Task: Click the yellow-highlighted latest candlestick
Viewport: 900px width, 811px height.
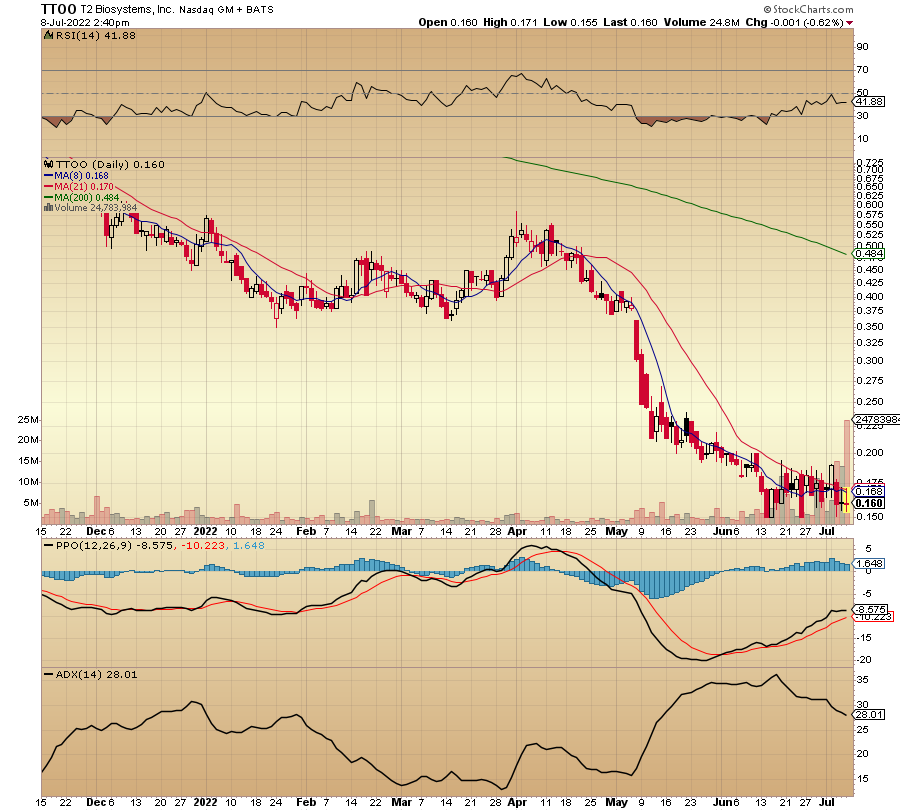Action: 846,499
